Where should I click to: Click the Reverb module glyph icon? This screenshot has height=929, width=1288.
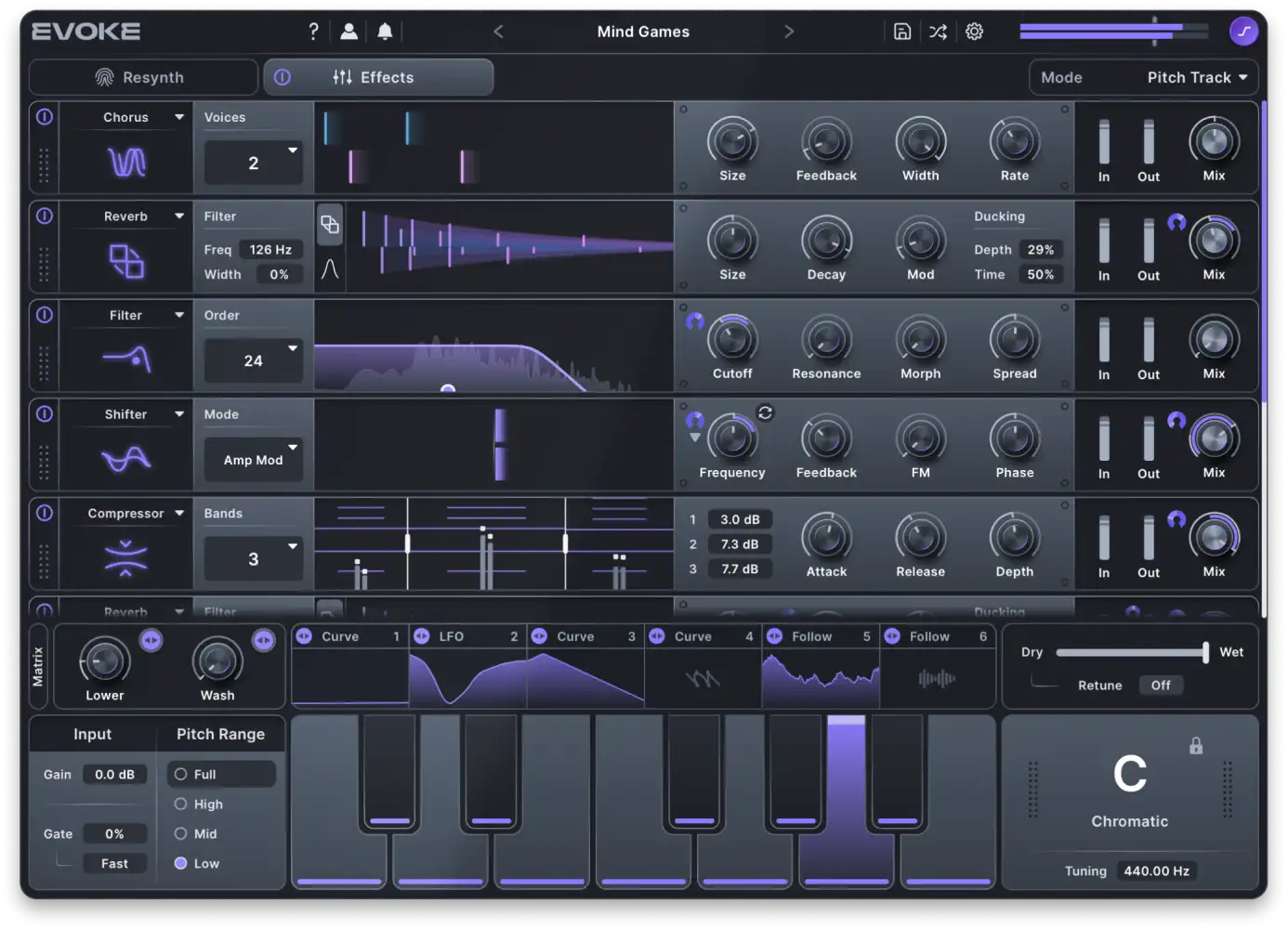point(126,262)
